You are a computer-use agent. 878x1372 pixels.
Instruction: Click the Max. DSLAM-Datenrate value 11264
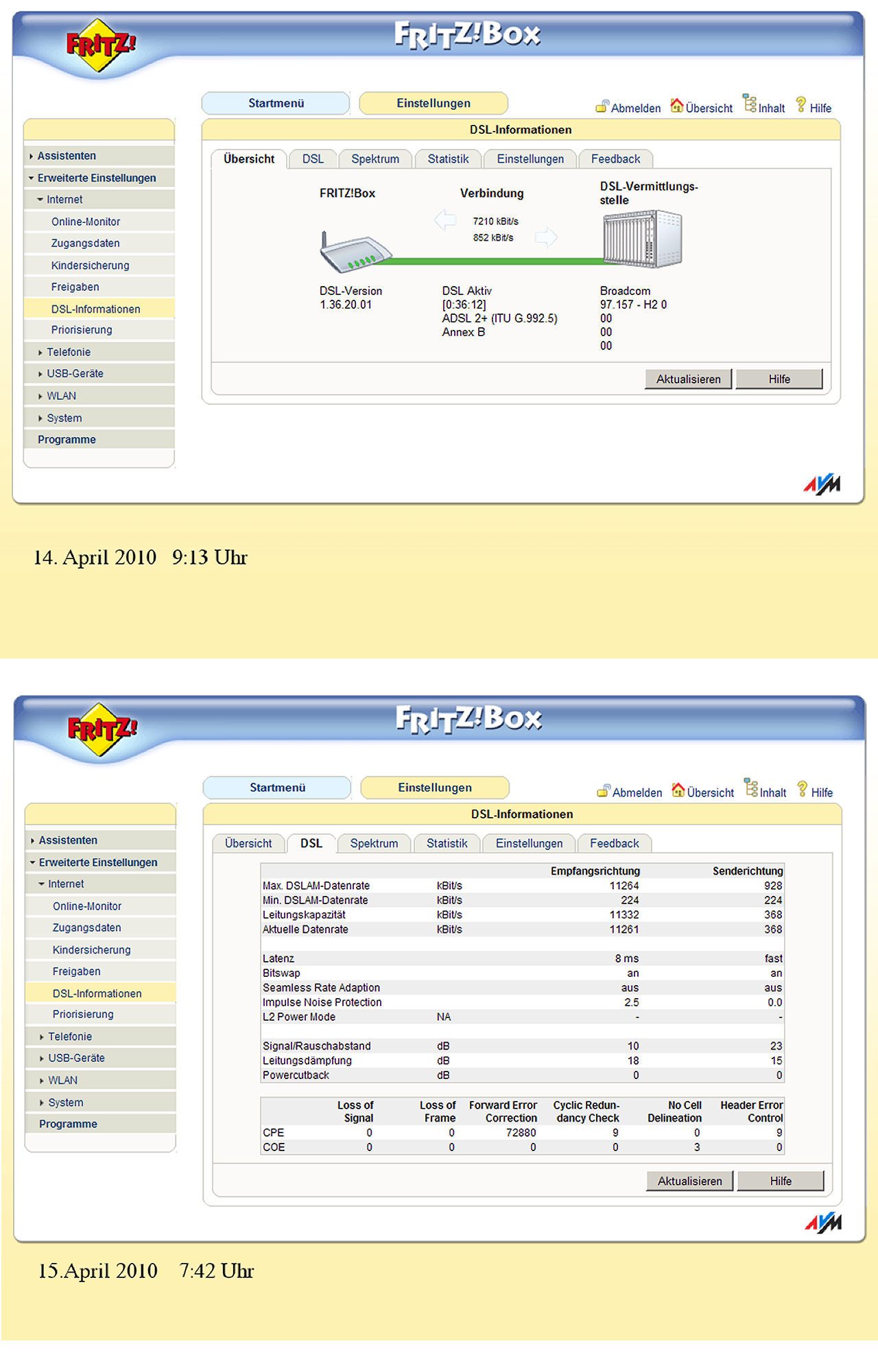[624, 886]
